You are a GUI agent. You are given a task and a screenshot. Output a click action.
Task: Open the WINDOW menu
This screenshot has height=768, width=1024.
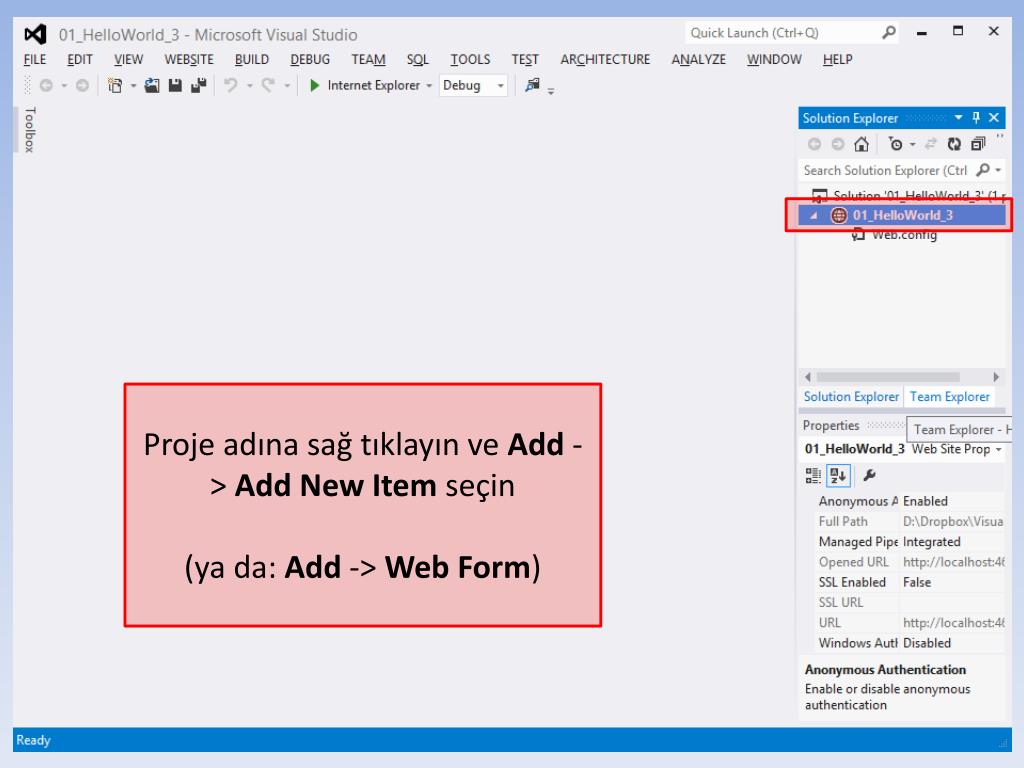click(774, 59)
